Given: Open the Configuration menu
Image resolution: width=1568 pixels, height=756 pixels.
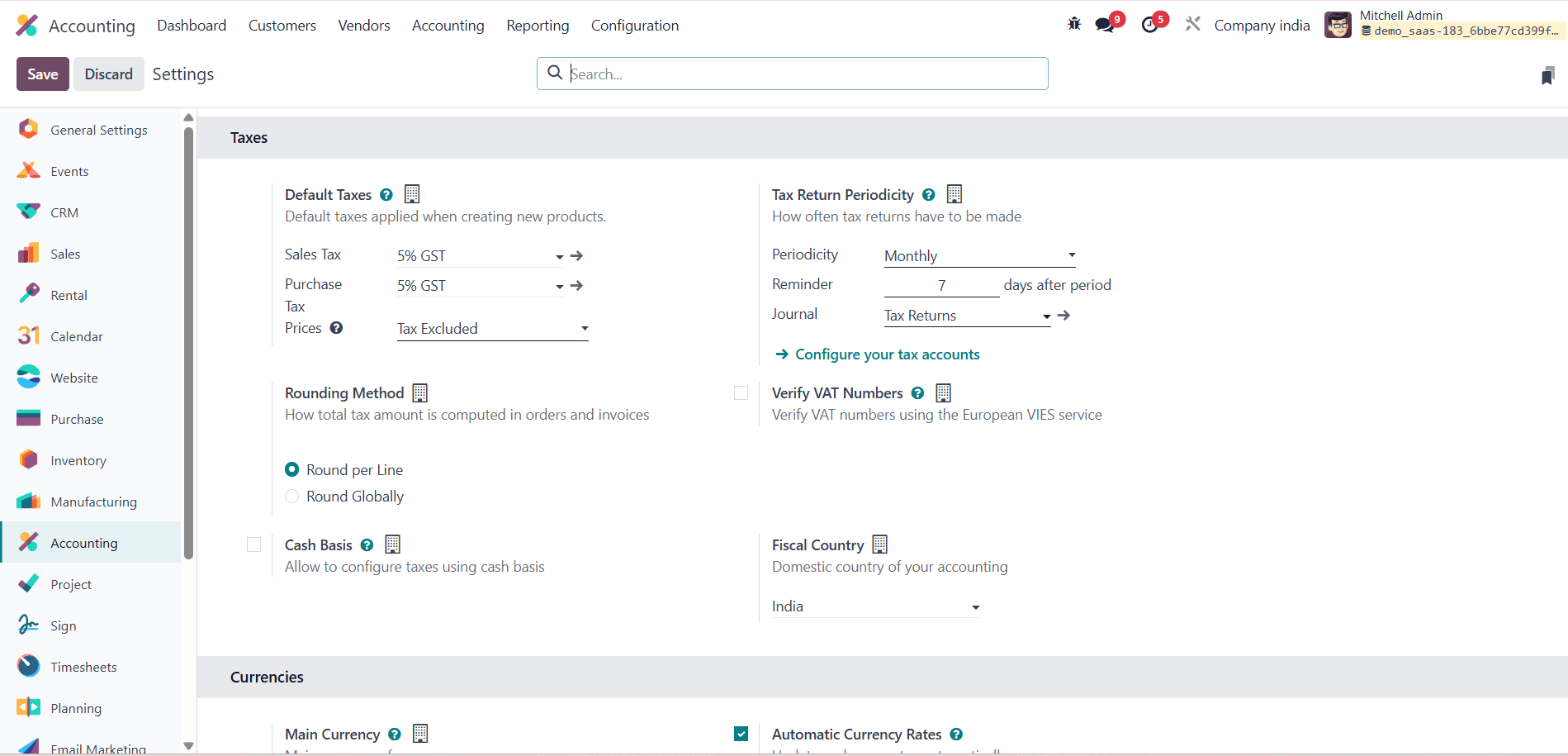Looking at the screenshot, I should [634, 26].
